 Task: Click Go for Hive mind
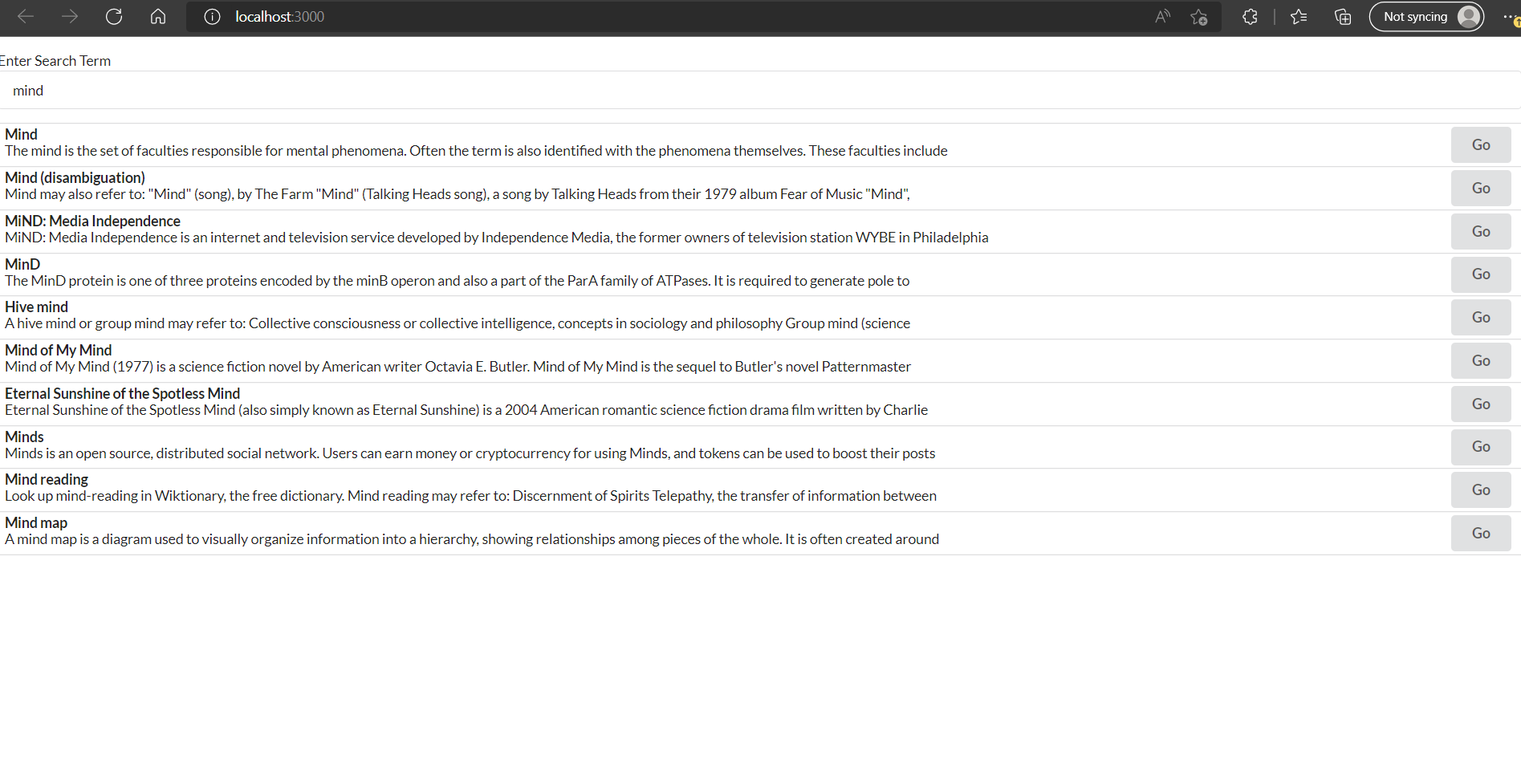click(x=1481, y=318)
